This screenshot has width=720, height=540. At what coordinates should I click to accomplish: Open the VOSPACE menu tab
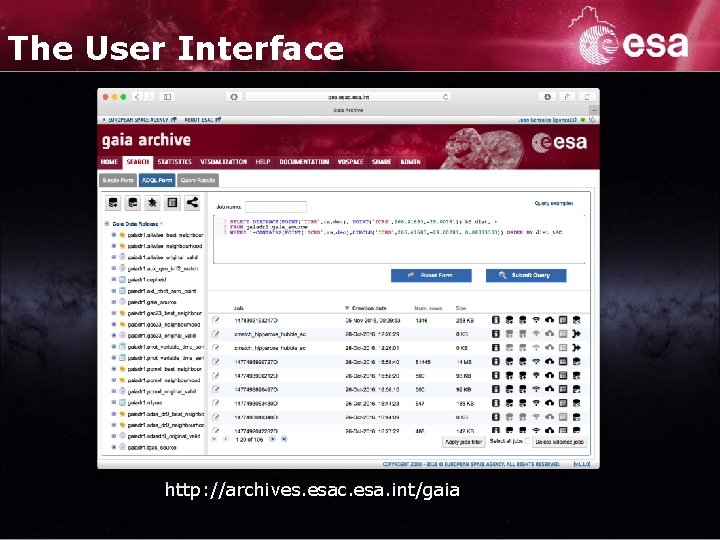[x=350, y=162]
